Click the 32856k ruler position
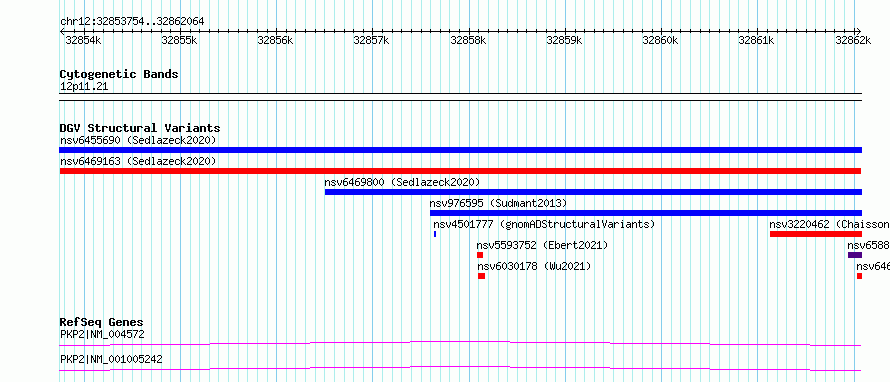Screen dimensions: 890x382 click(275, 40)
